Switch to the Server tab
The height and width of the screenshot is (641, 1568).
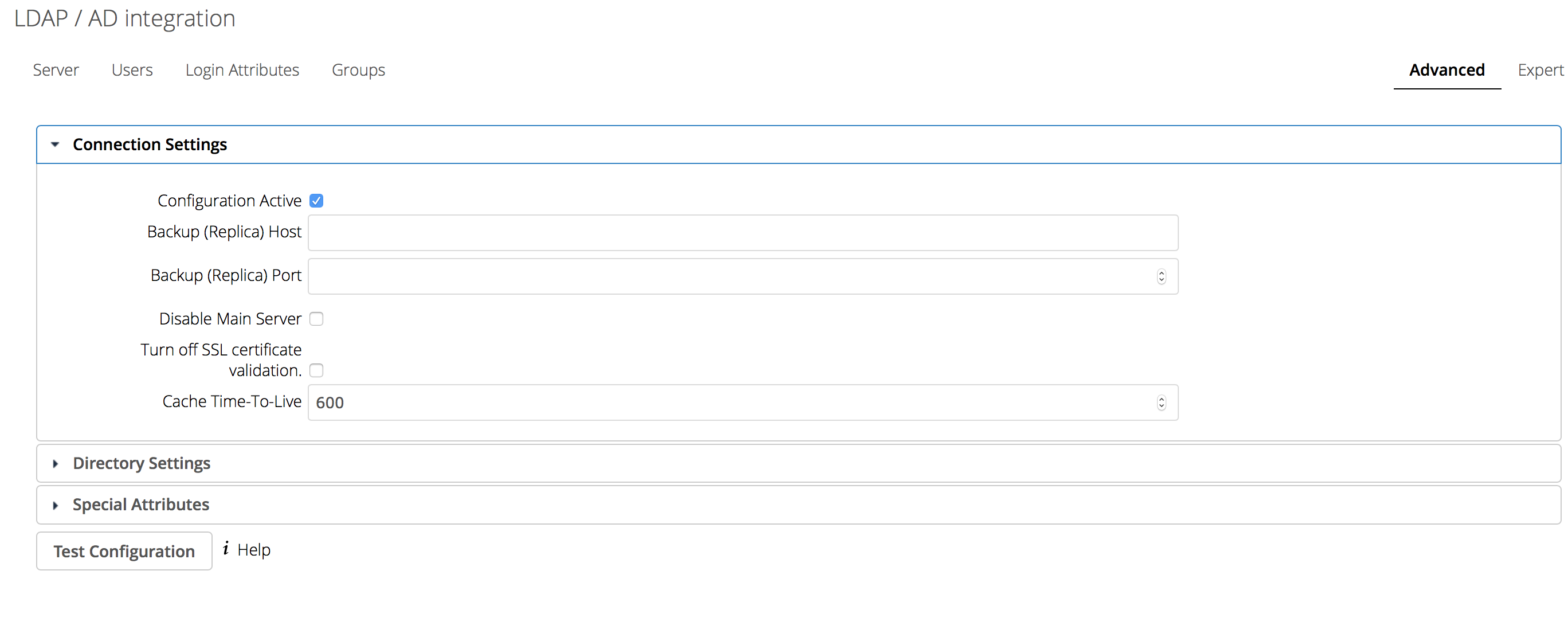[x=56, y=70]
